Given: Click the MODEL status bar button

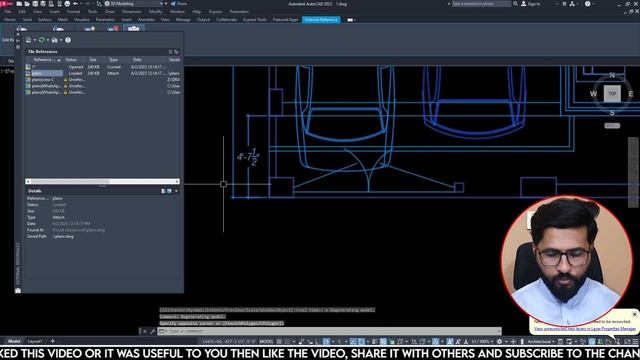Looking at the screenshot, I should tap(266, 341).
